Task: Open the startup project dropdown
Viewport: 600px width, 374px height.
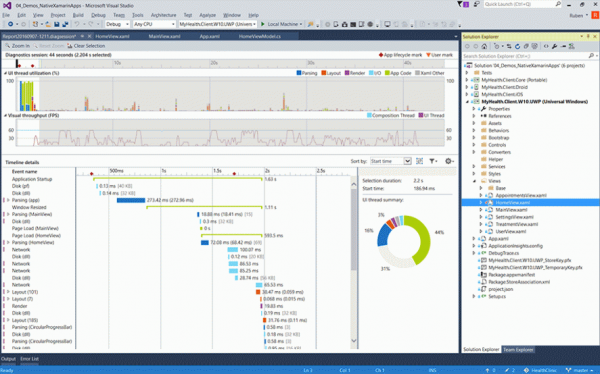Action: click(x=217, y=24)
